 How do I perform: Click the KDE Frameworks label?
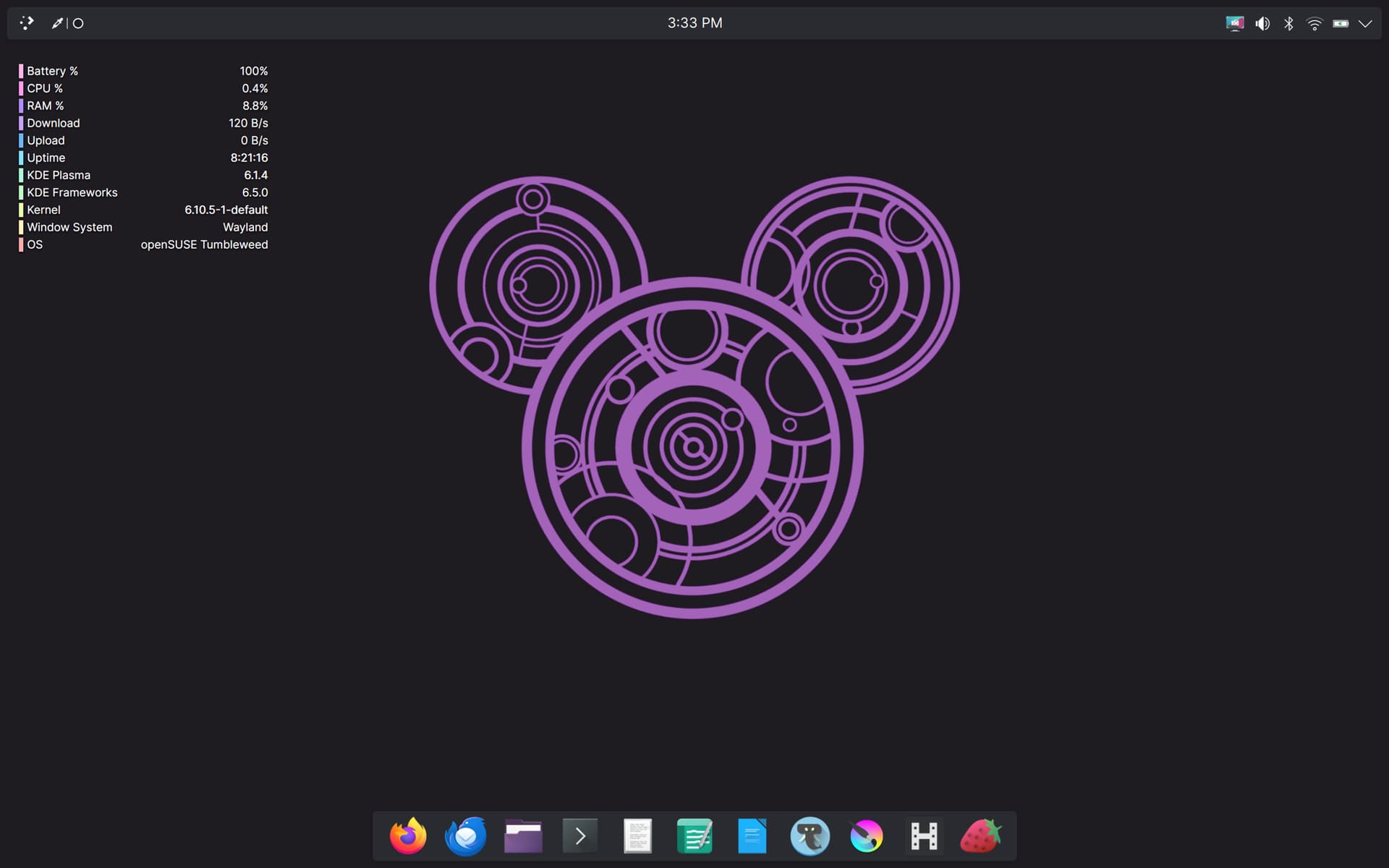[x=72, y=192]
